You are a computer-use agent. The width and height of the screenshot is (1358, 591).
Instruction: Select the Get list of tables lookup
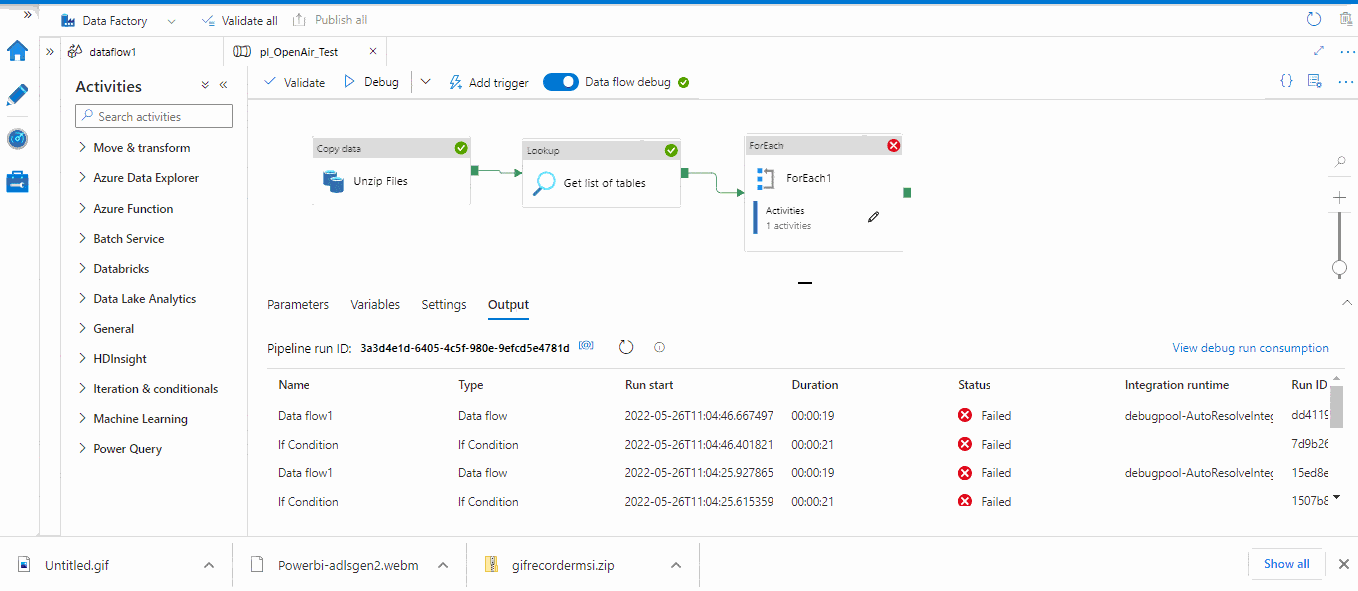coord(601,174)
